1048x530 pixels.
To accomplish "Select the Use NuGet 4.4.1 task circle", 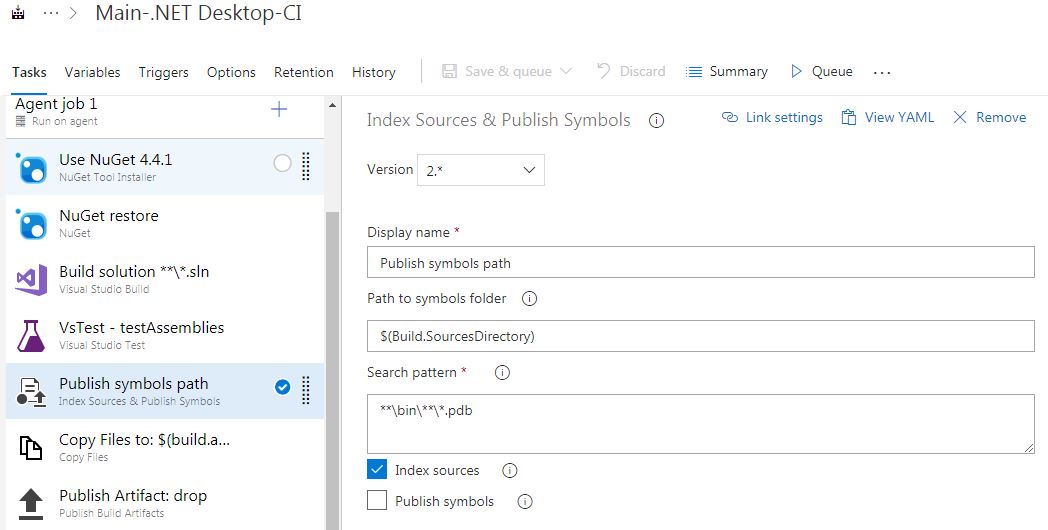I will coord(283,163).
